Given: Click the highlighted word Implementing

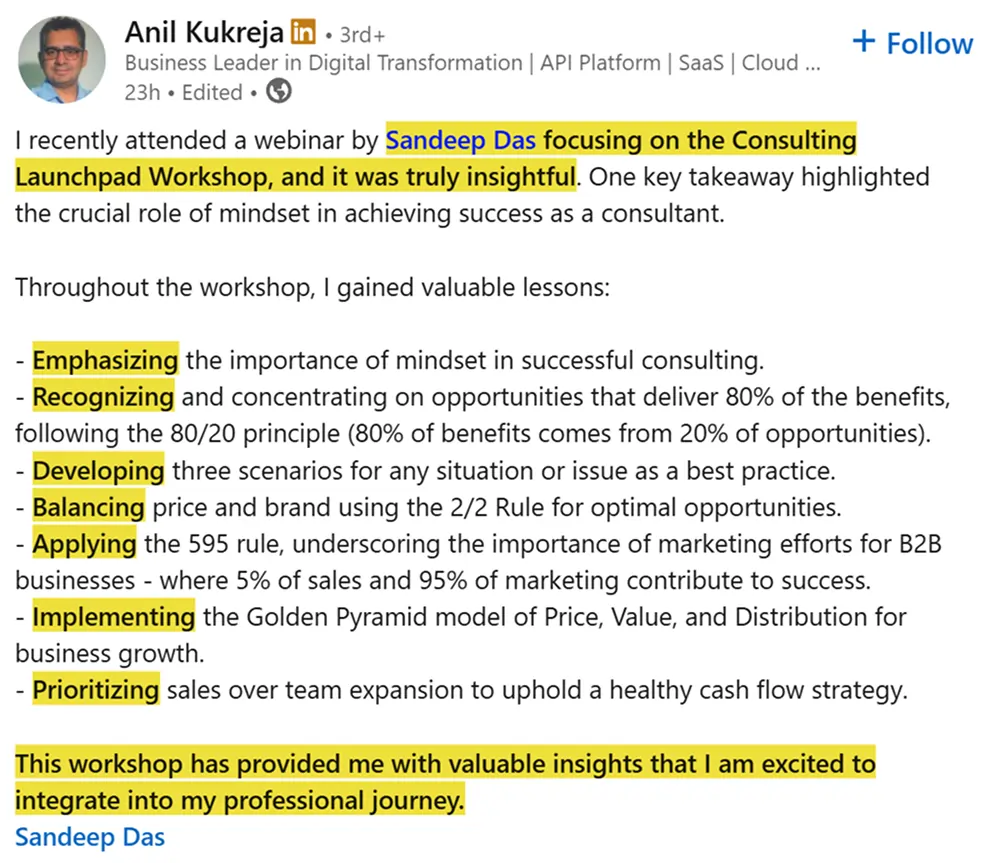Looking at the screenshot, I should (113, 617).
